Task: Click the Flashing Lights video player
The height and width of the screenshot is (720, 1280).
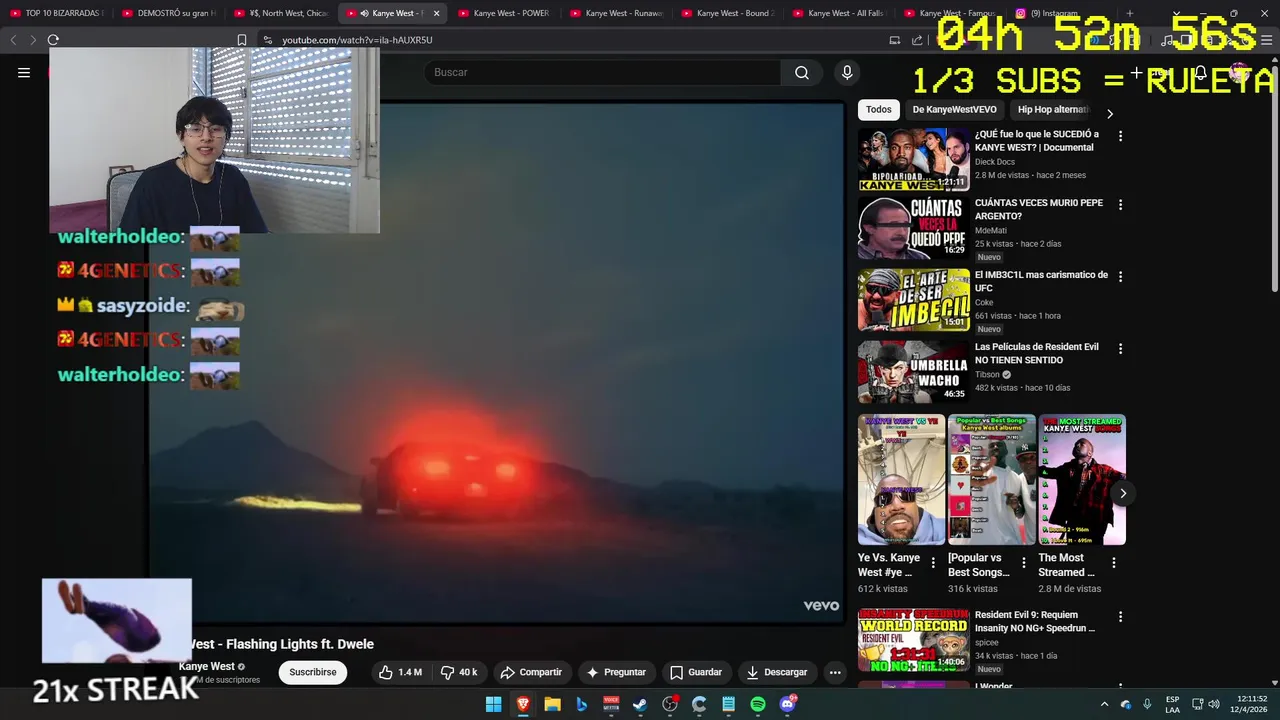Action: click(497, 362)
